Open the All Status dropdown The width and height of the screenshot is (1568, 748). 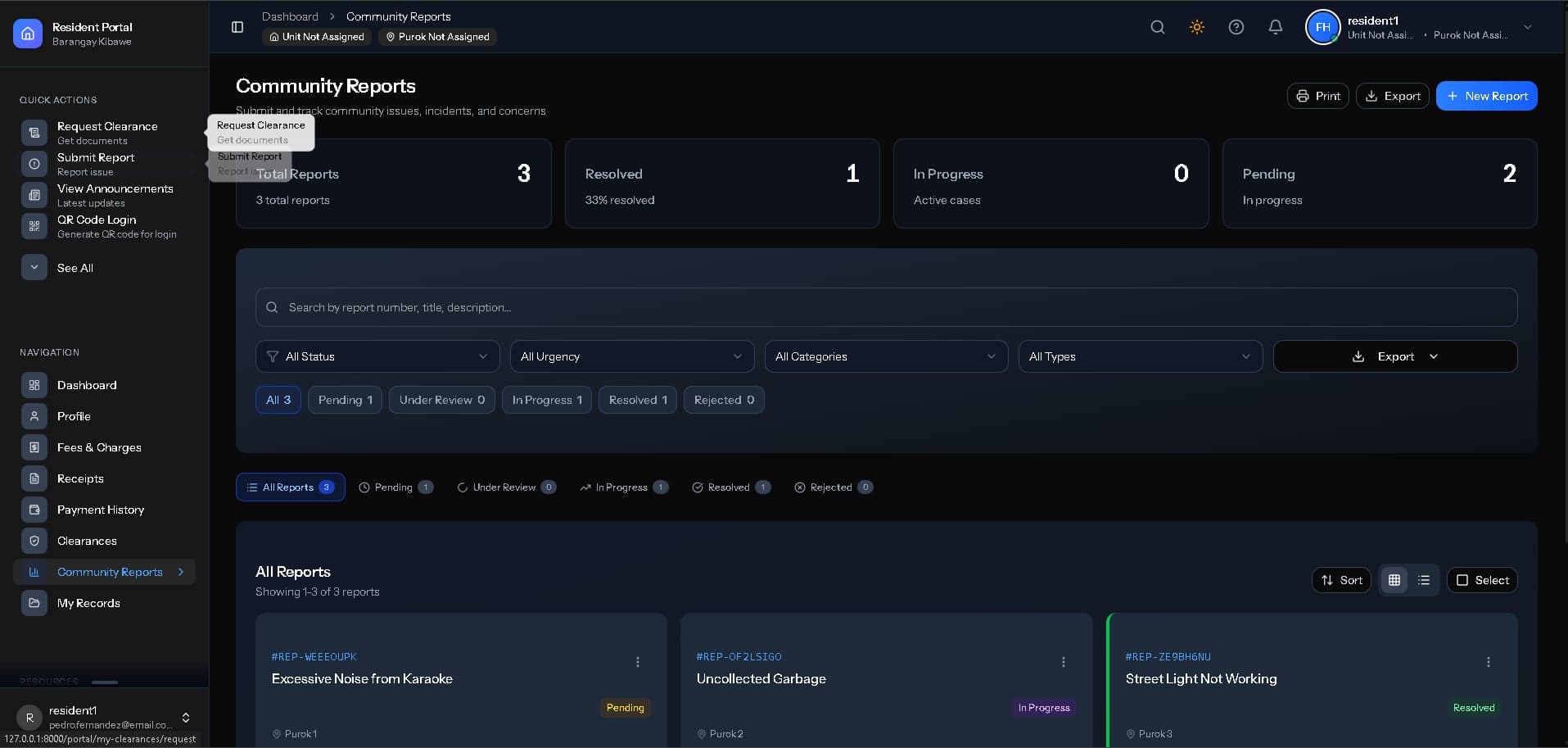point(377,356)
